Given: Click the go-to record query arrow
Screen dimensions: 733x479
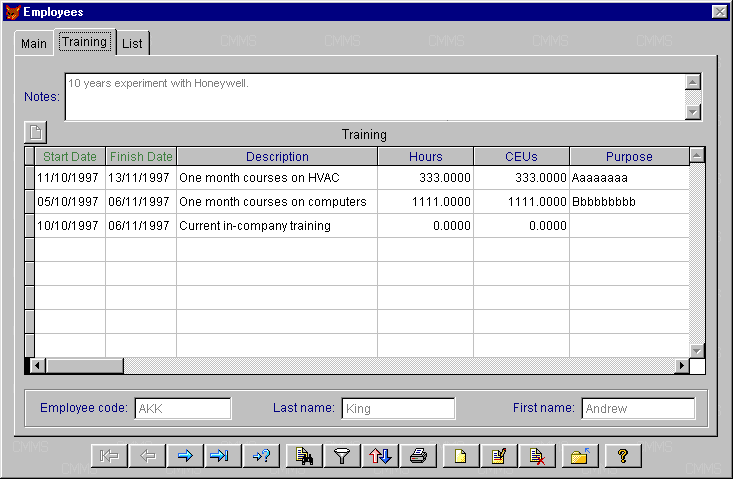Looking at the screenshot, I should coord(258,456).
